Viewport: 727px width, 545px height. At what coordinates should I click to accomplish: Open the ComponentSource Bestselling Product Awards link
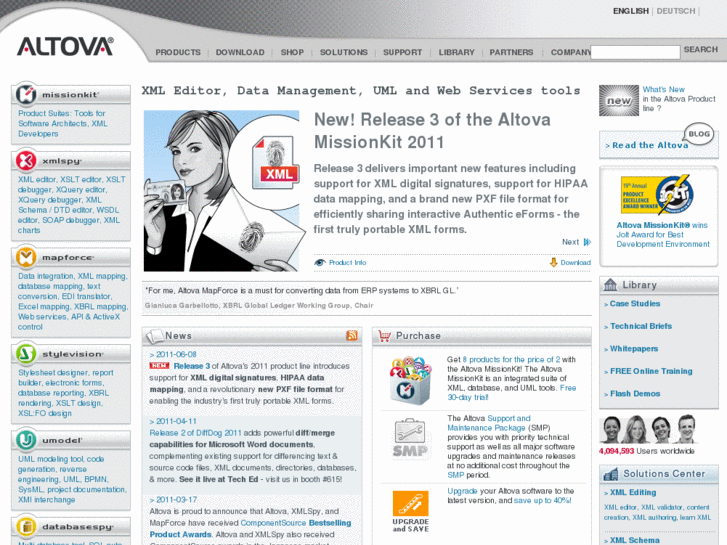pyautogui.click(x=250, y=529)
